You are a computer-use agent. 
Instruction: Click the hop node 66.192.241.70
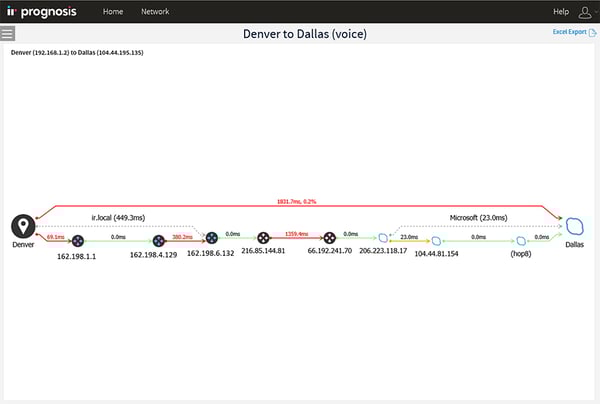(x=330, y=238)
